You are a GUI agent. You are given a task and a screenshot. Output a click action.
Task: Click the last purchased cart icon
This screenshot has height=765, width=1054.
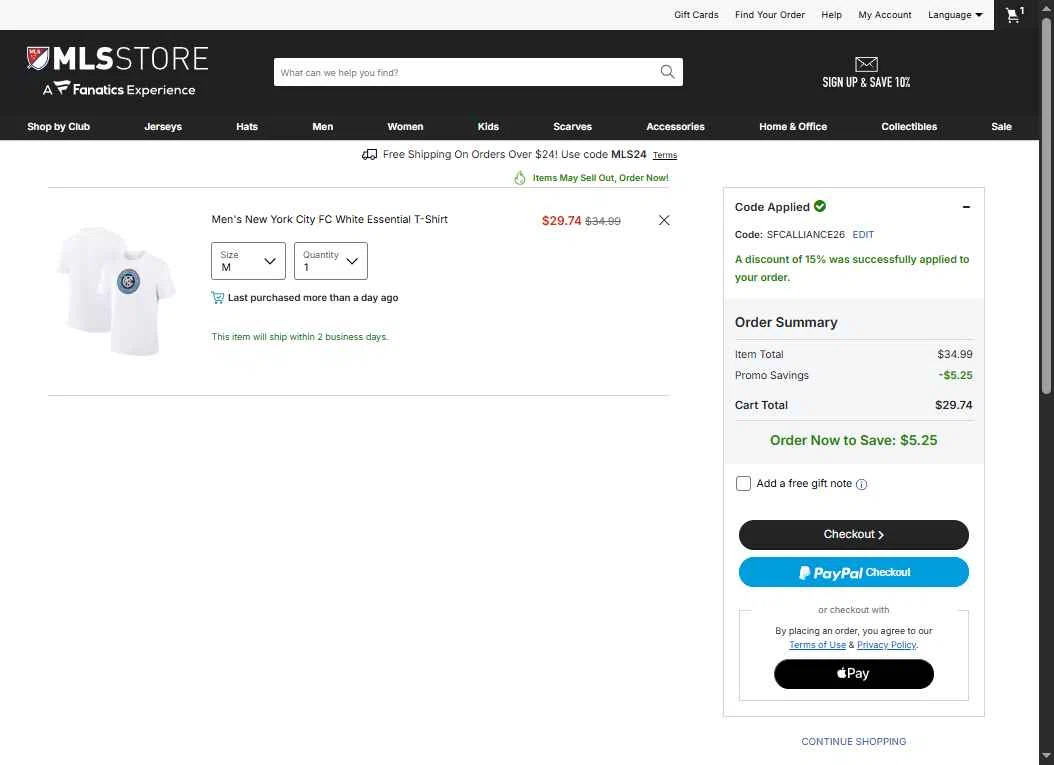click(x=217, y=297)
